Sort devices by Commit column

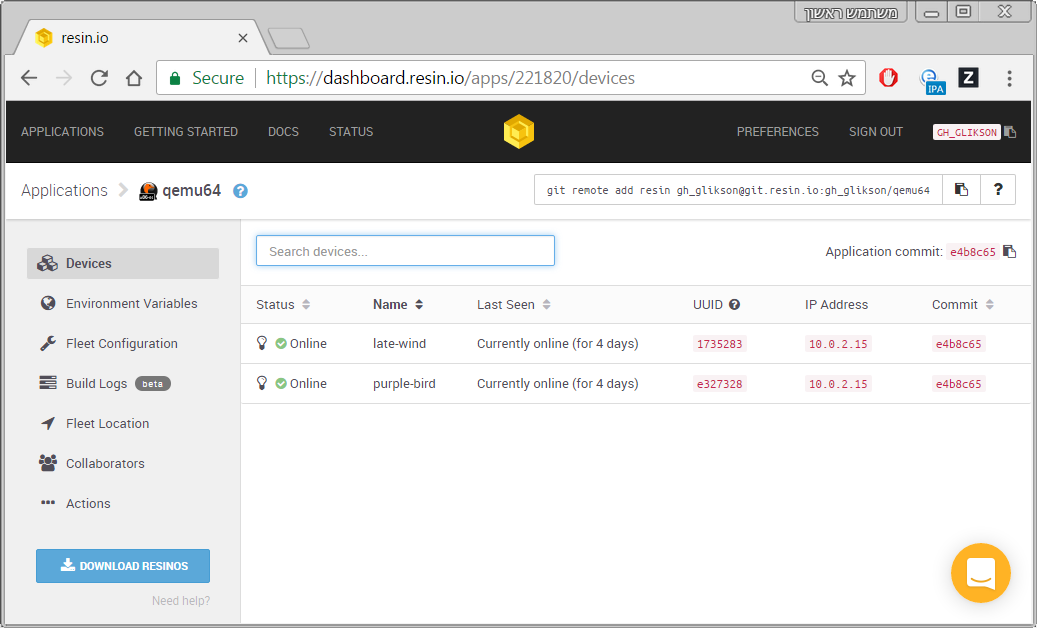tap(962, 305)
